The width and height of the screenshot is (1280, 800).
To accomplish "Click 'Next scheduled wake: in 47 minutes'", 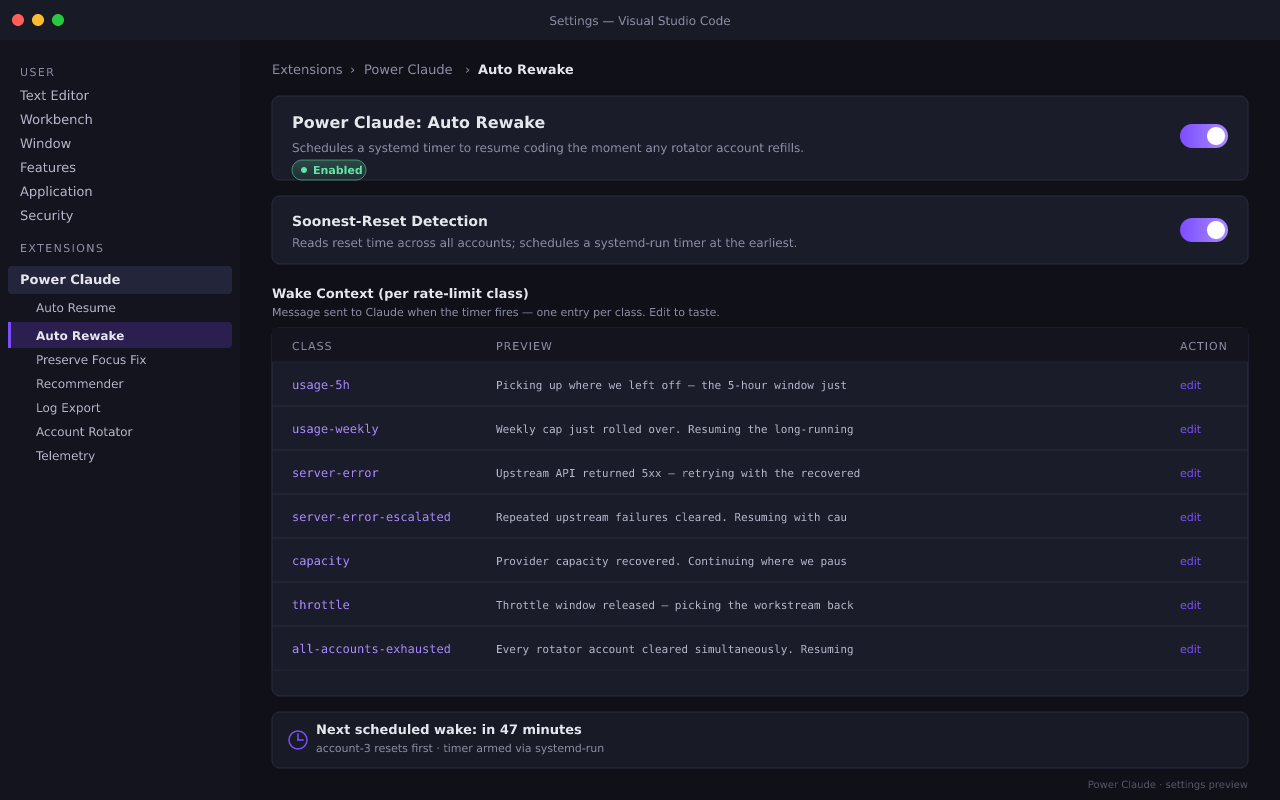I will 449,730.
